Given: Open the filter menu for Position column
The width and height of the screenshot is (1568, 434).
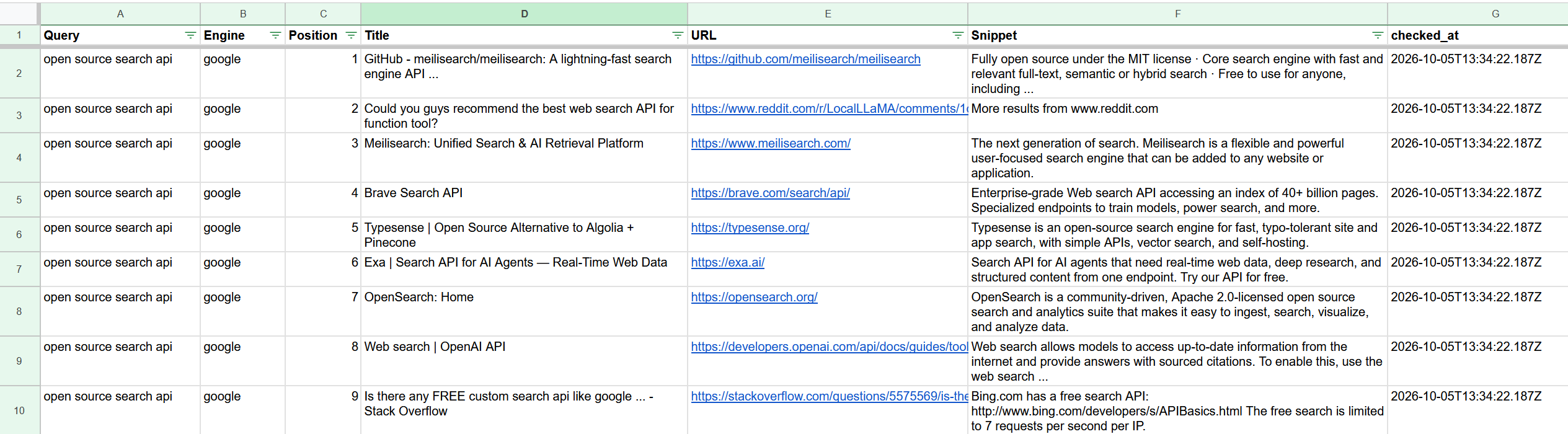Looking at the screenshot, I should click(351, 35).
